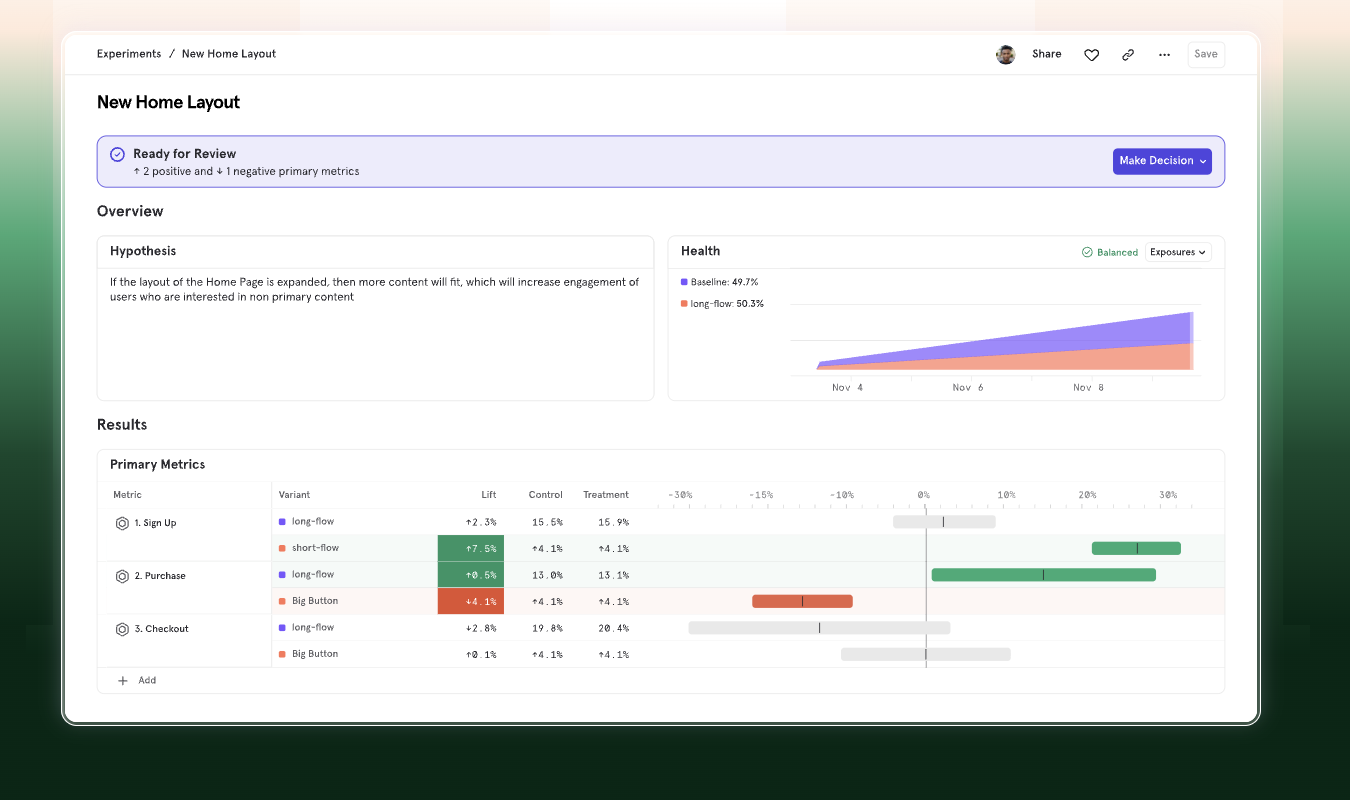1350x800 pixels.
Task: Open the account menu via the profile avatar
Action: click(1005, 54)
